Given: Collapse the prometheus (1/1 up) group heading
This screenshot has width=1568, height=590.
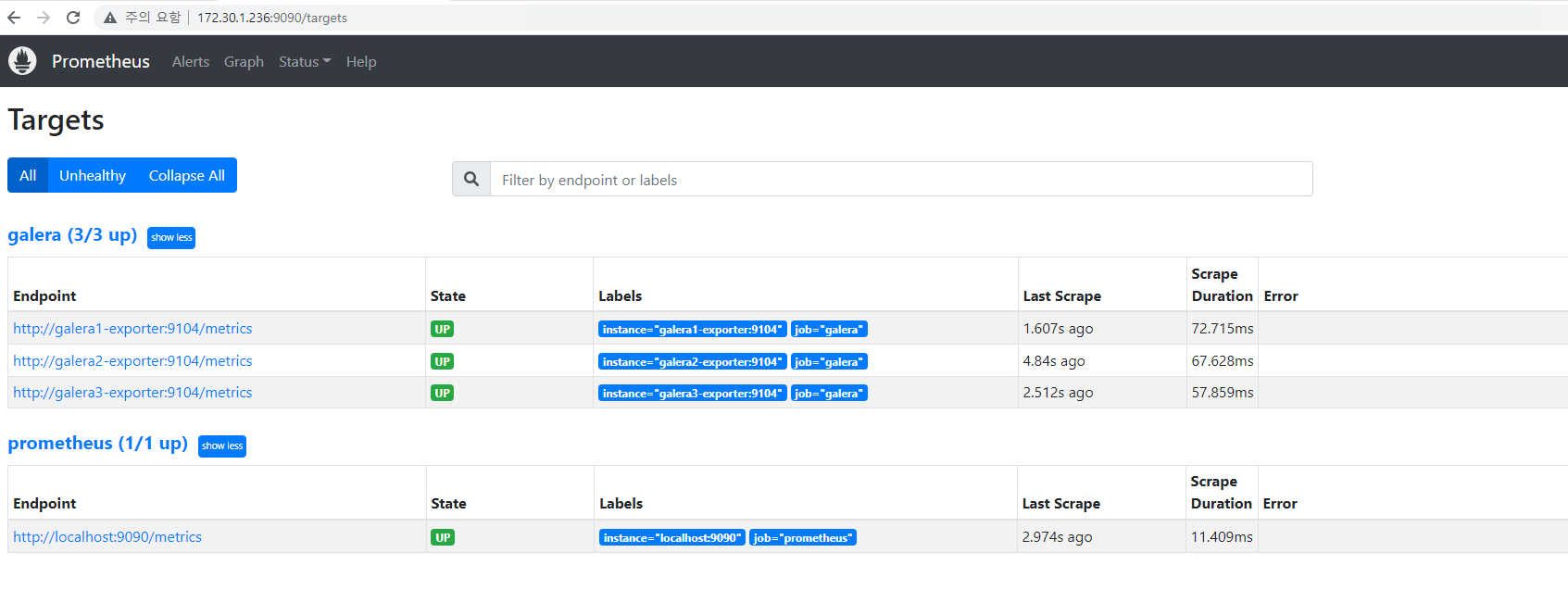Looking at the screenshot, I should [x=97, y=444].
